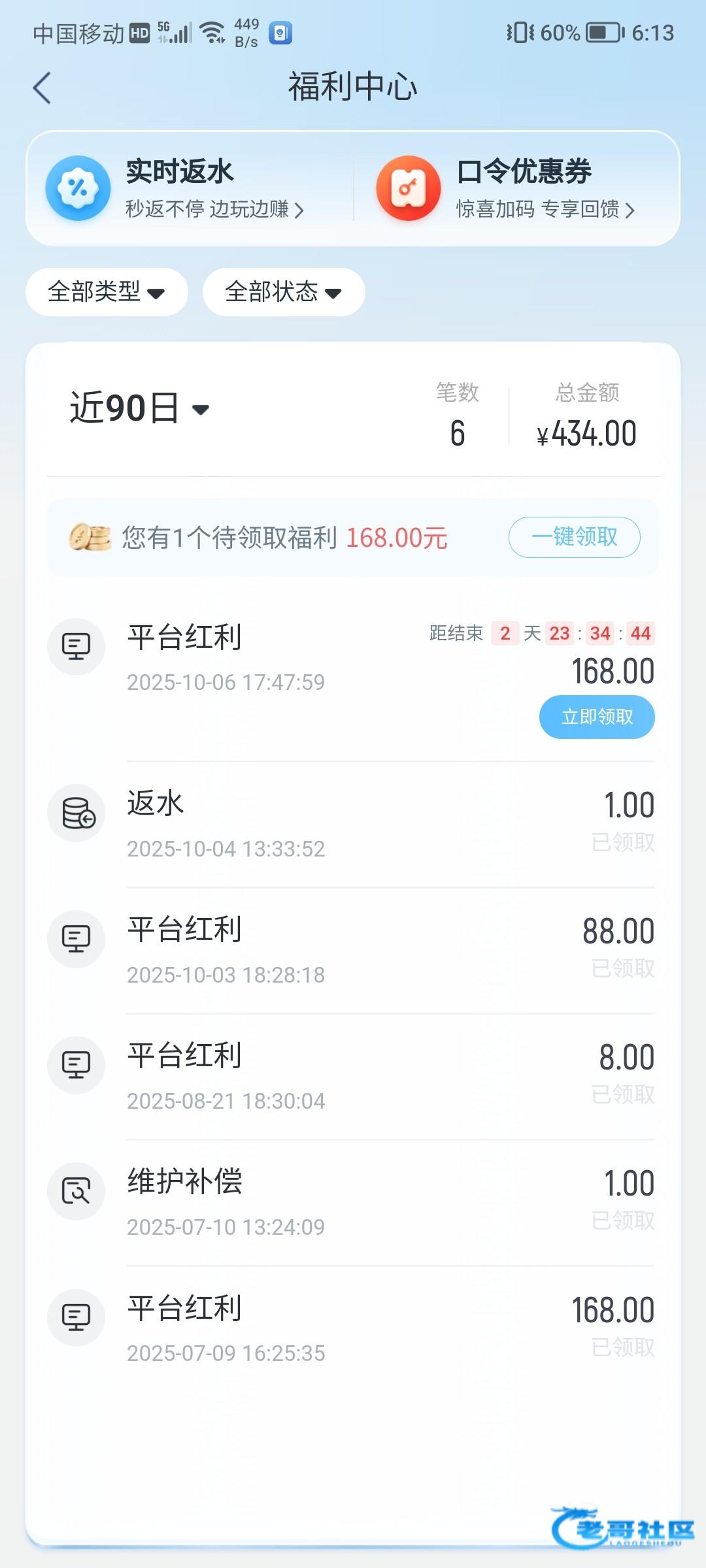Tap the back arrow icon
The height and width of the screenshot is (1568, 706).
coord(42,88)
